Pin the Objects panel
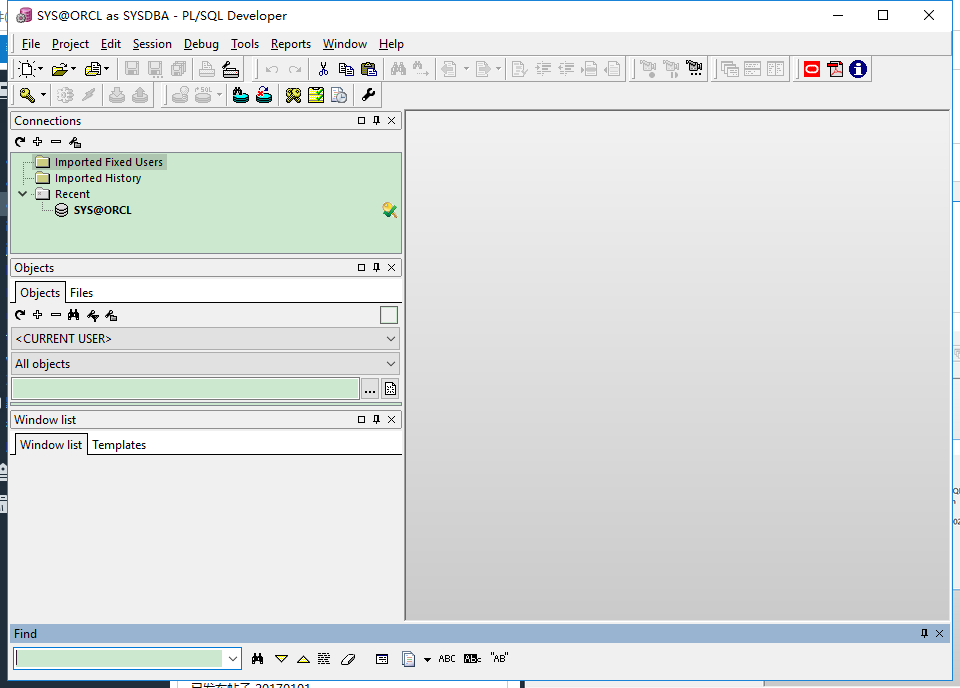Image resolution: width=960 pixels, height=688 pixels. [x=377, y=267]
